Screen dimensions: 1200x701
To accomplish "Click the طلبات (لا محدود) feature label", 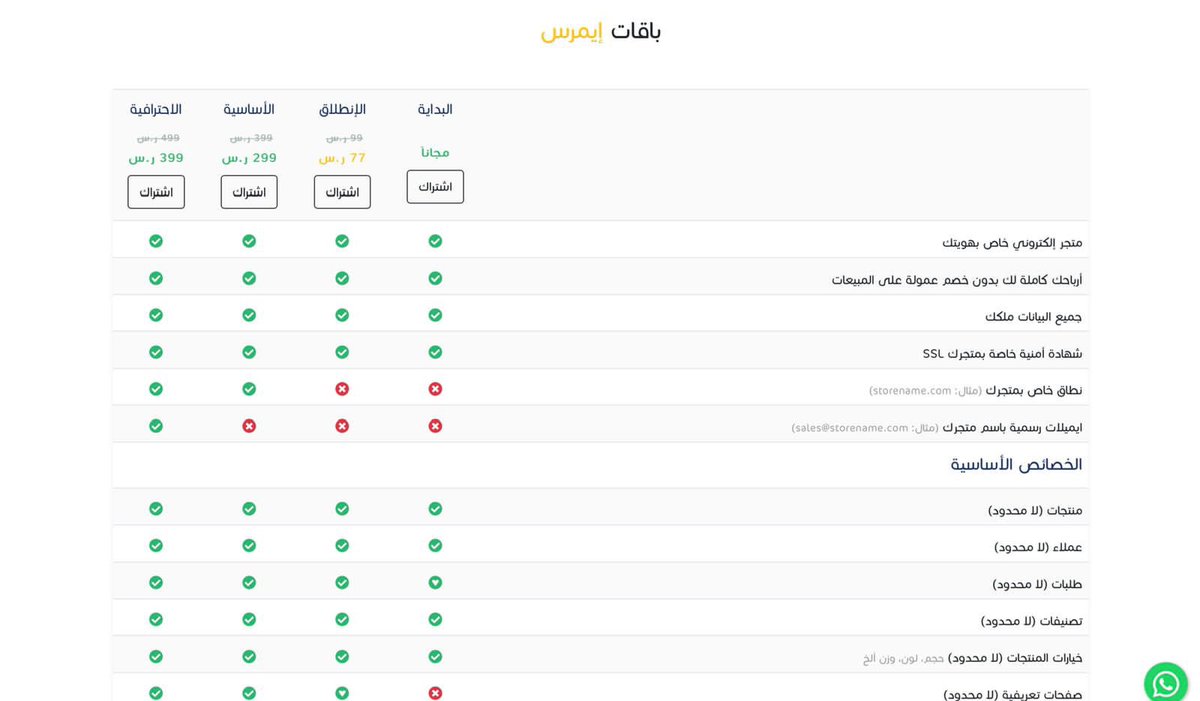I will (1037, 584).
